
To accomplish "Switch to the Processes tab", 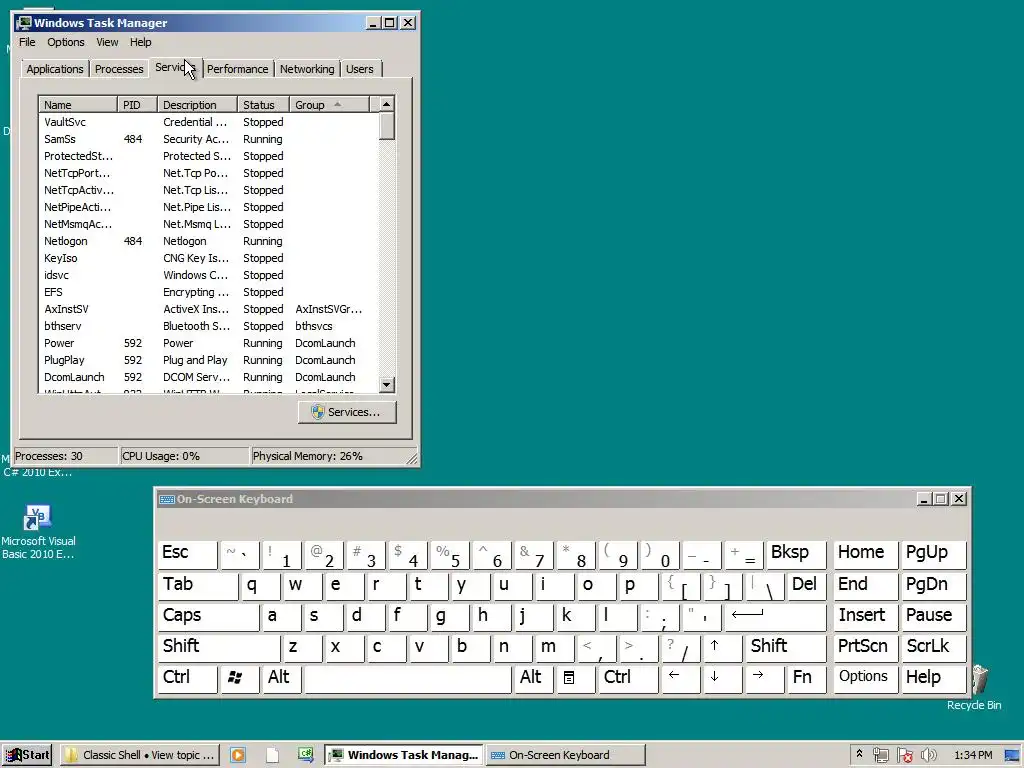I will coord(119,69).
